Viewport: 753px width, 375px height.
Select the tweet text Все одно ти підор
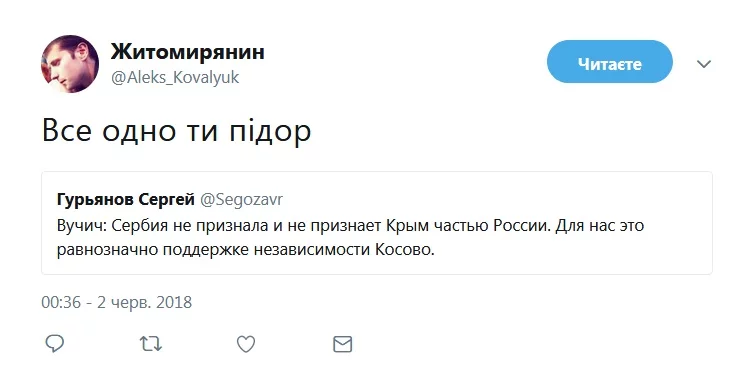coord(177,132)
